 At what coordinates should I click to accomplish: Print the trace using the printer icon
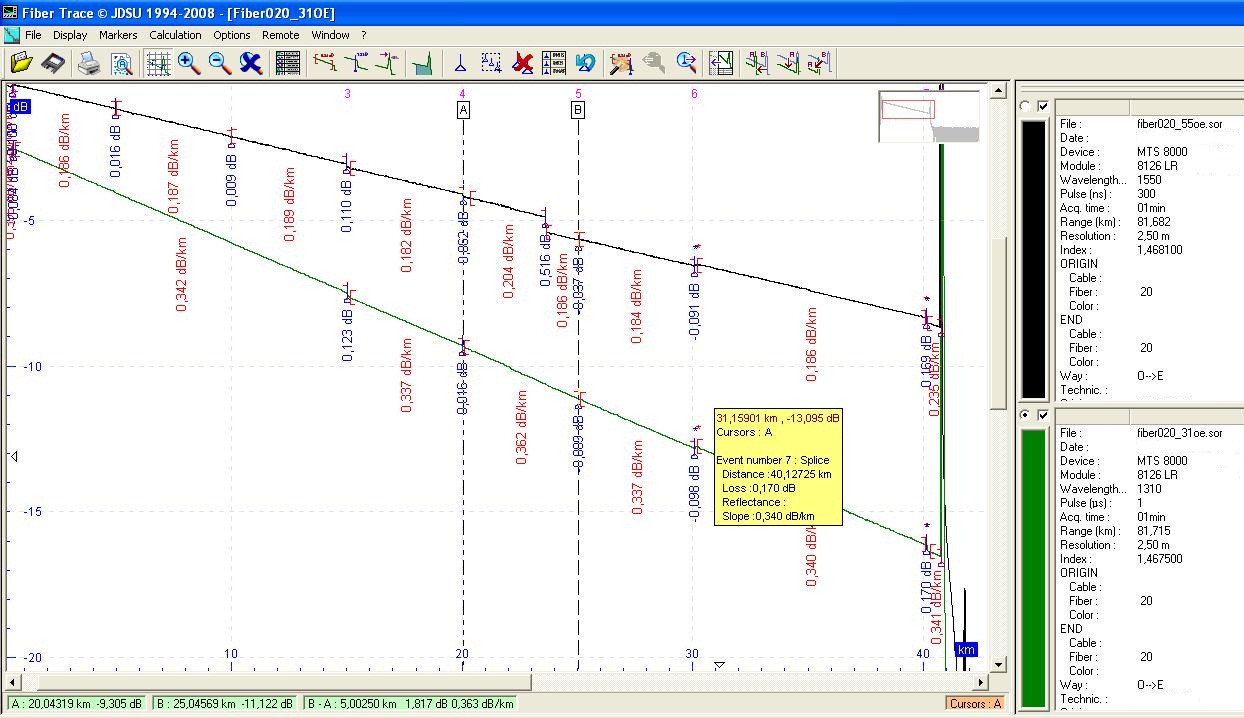(x=89, y=63)
